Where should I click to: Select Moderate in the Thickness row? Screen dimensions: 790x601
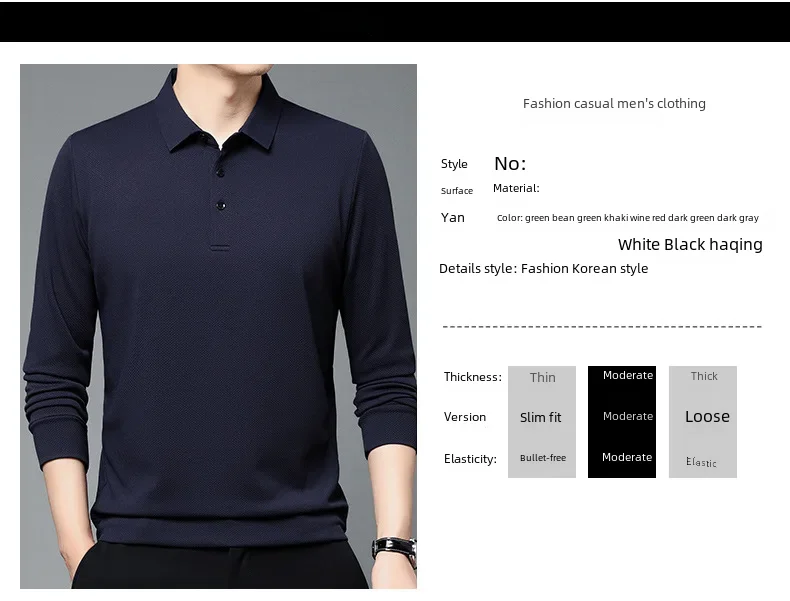pyautogui.click(x=628, y=375)
